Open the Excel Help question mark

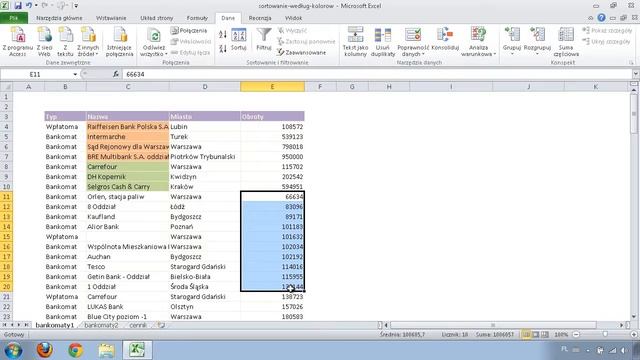pyautogui.click(x=601, y=18)
